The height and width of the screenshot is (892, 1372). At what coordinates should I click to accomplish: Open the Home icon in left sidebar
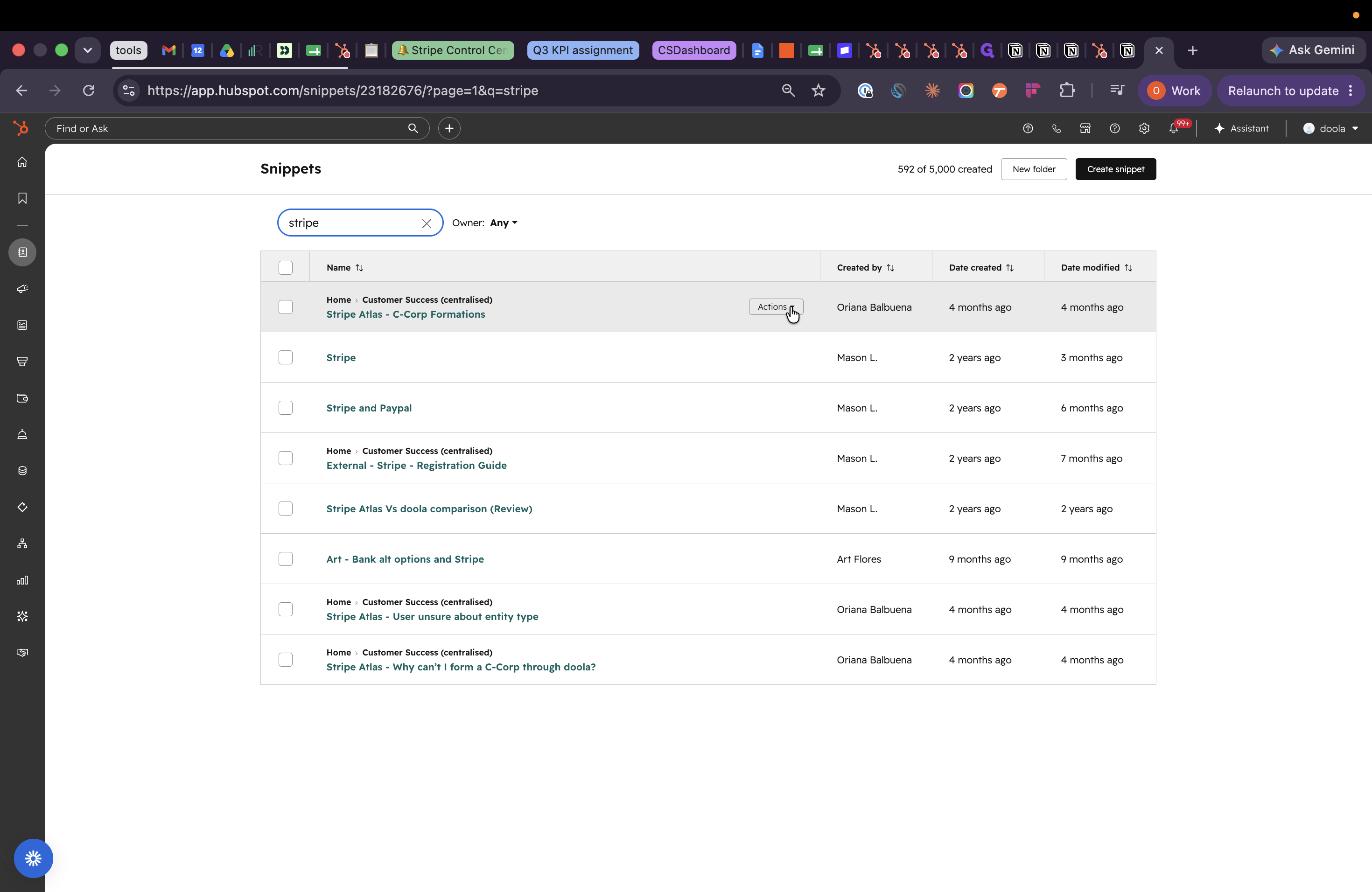tap(22, 162)
